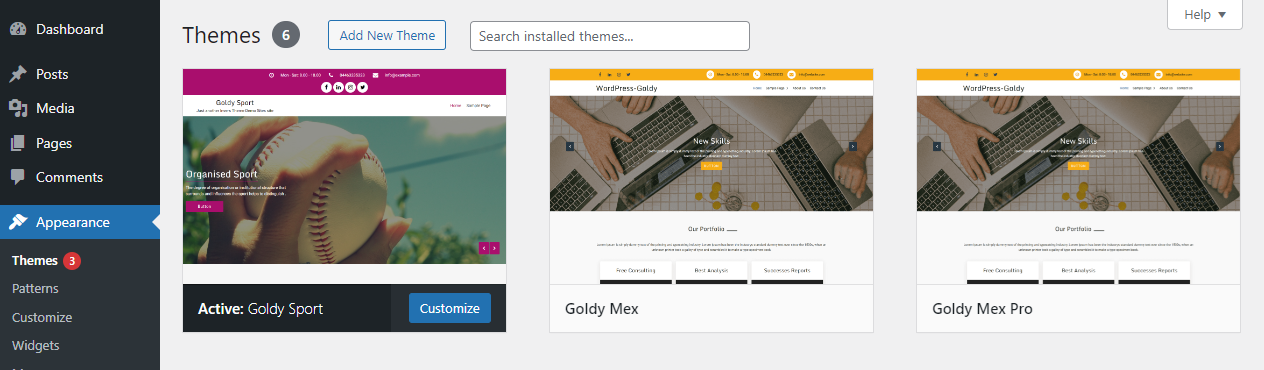Open Customize from Appearance submenu
Viewport: 1264px width, 370px height.
click(x=42, y=317)
